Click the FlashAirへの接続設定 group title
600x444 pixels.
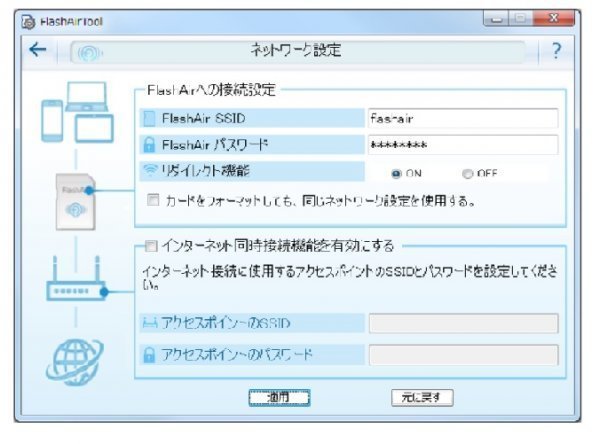tap(212, 90)
